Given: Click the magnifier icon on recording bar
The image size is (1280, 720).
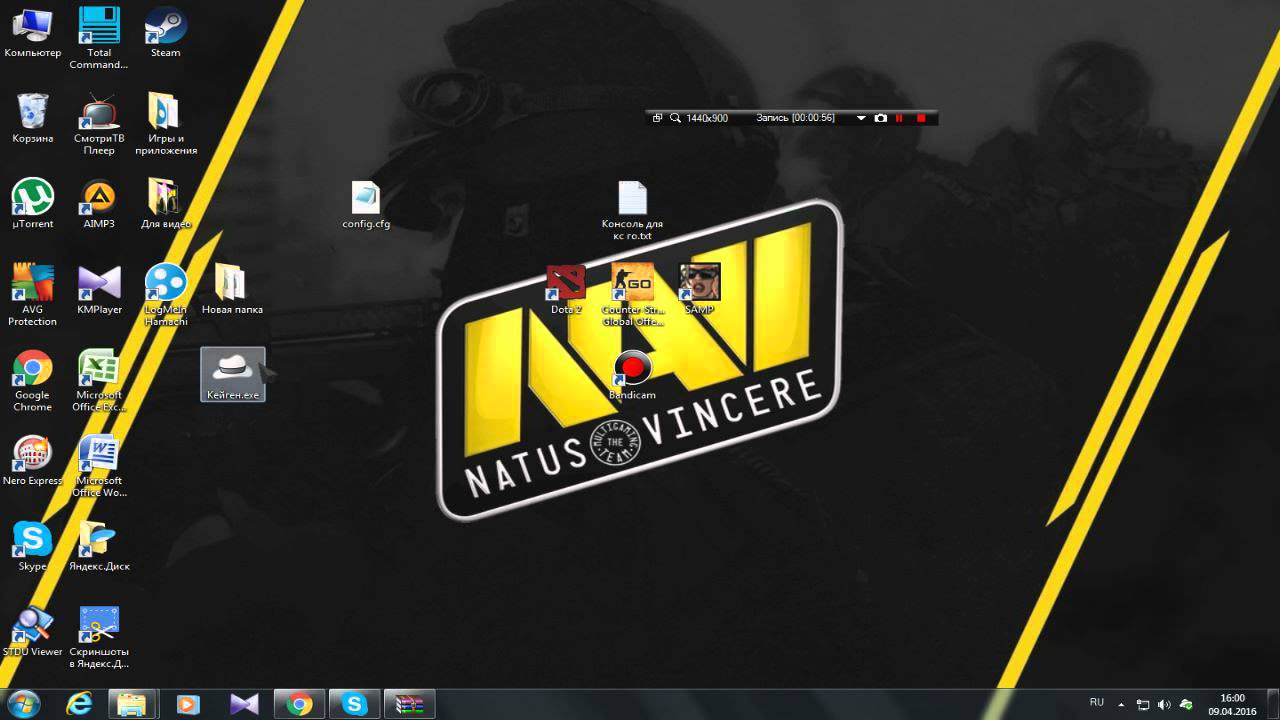Looking at the screenshot, I should [675, 118].
